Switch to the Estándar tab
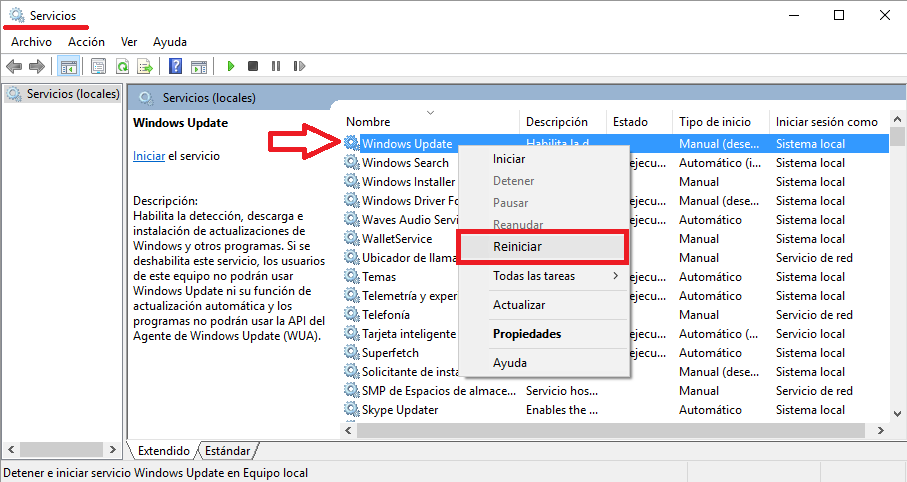This screenshot has height=482, width=907. [x=227, y=450]
